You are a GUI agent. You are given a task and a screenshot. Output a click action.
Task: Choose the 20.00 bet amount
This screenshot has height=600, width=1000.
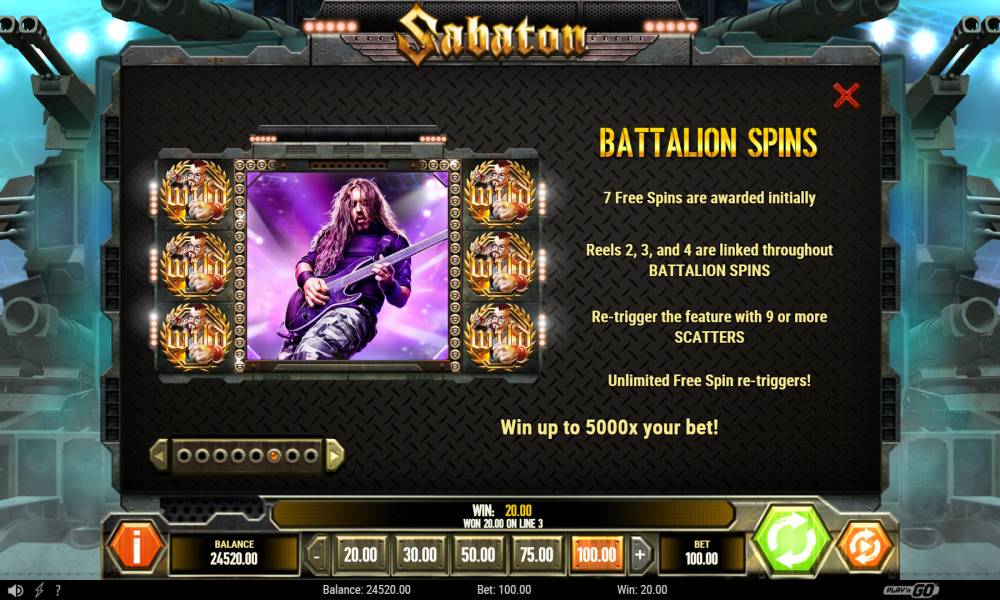point(360,555)
